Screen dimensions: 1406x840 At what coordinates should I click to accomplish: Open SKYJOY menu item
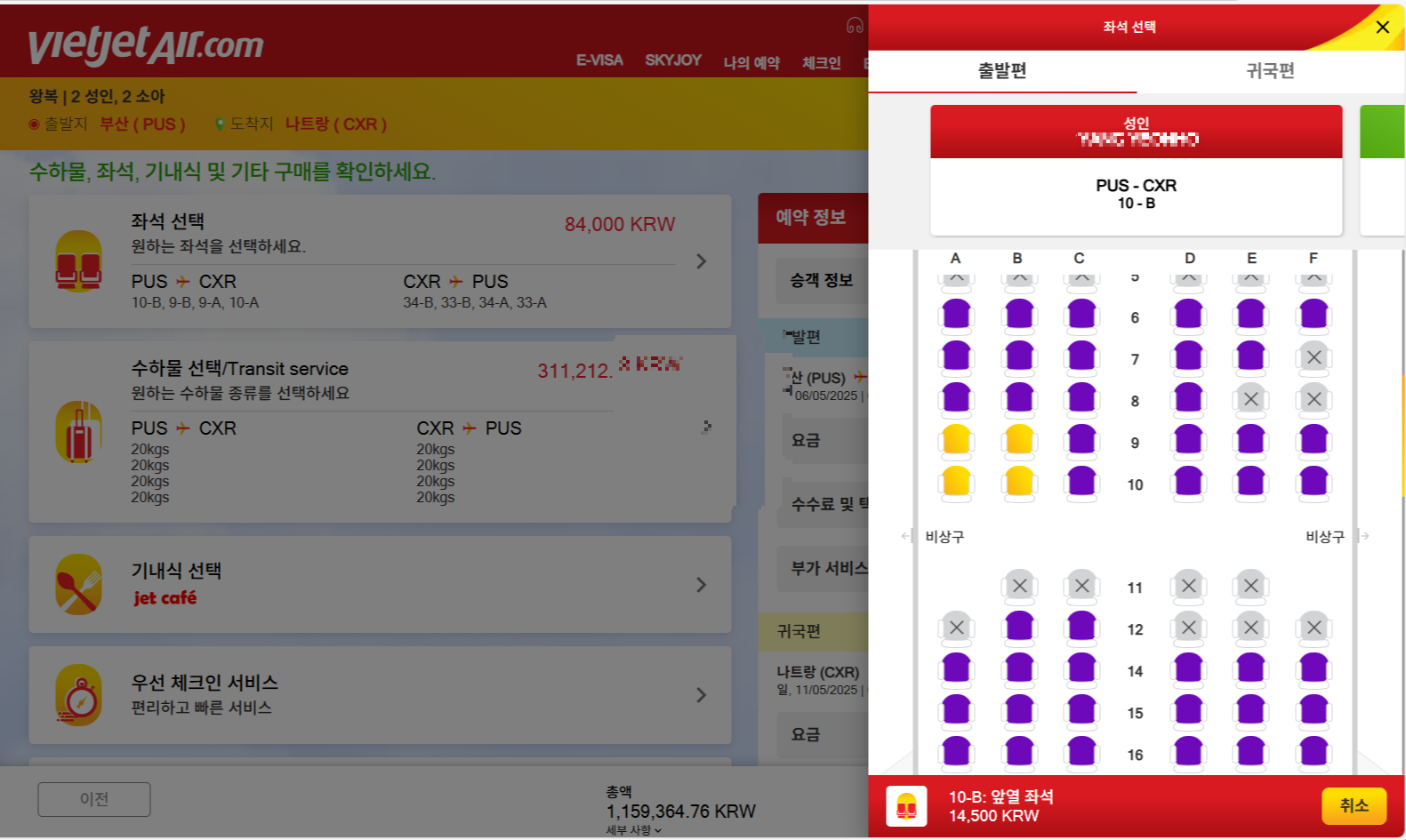coord(673,60)
